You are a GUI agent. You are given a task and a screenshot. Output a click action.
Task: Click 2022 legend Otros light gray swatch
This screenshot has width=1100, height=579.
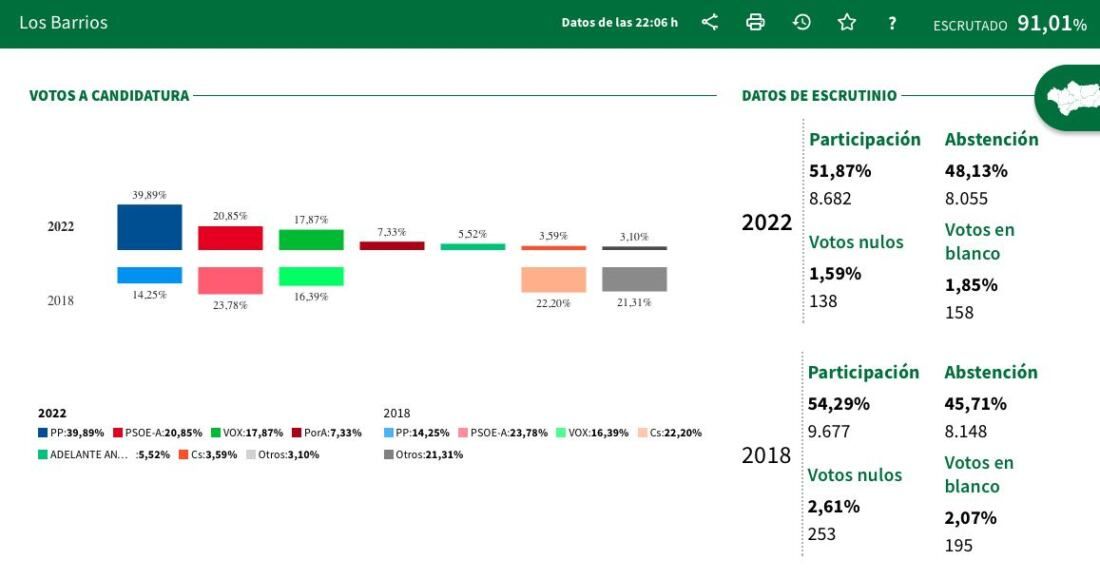click(251, 455)
